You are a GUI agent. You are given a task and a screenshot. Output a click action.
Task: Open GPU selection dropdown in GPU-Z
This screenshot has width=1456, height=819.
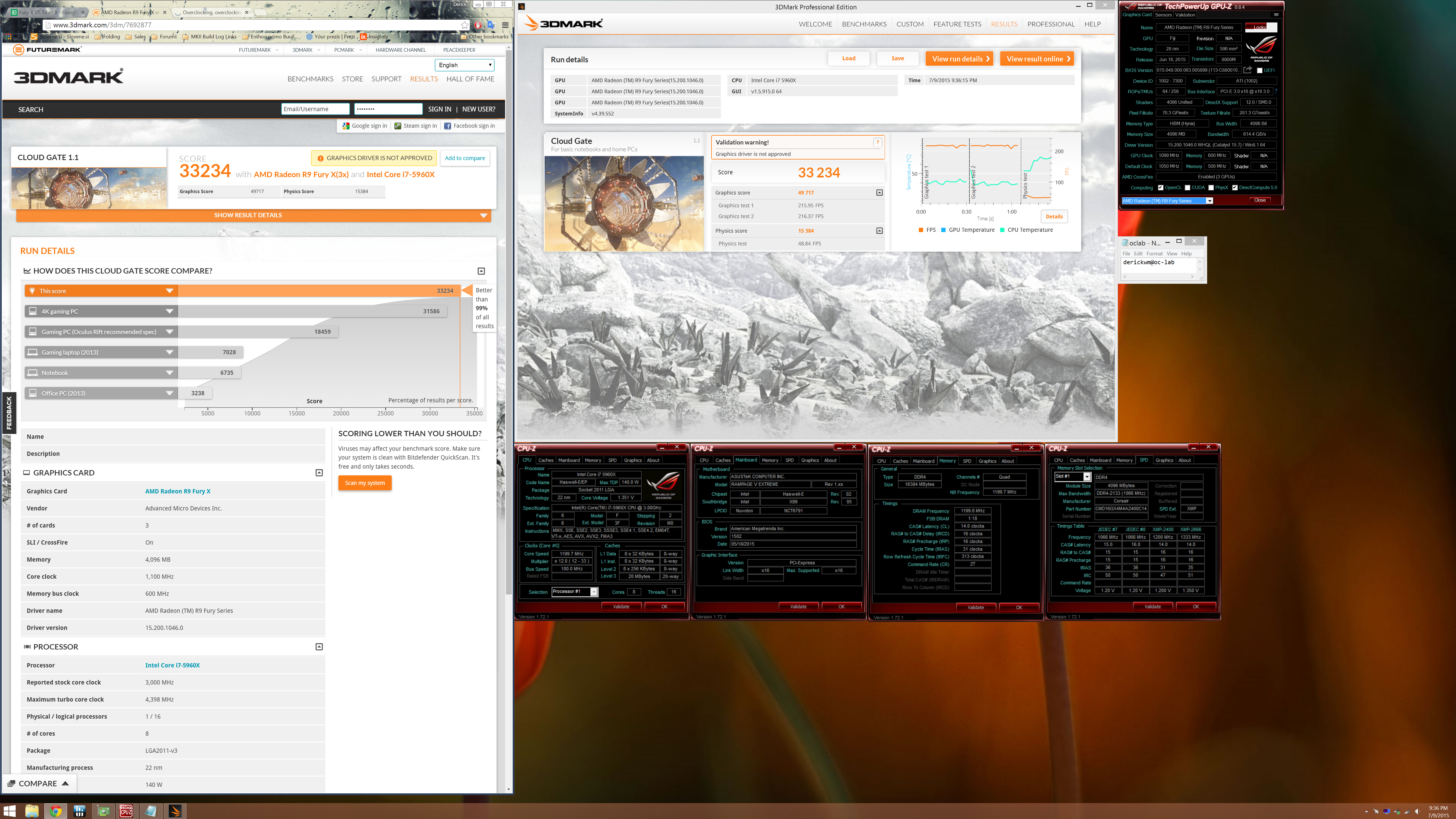[x=1167, y=201]
